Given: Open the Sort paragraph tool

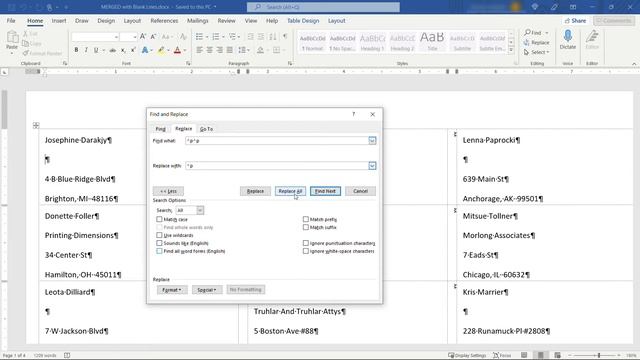Looking at the screenshot, I should 273,37.
